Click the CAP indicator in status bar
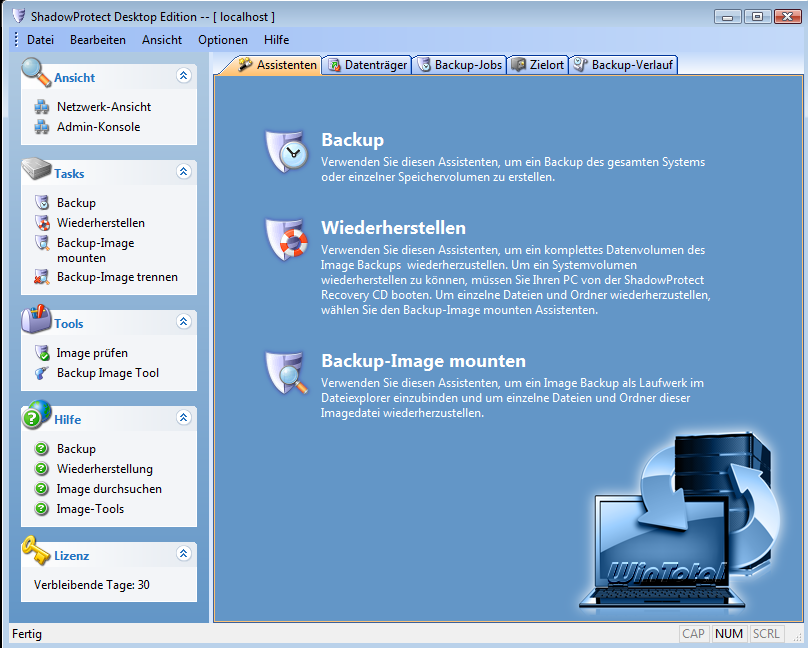The image size is (808, 648). pyautogui.click(x=693, y=634)
